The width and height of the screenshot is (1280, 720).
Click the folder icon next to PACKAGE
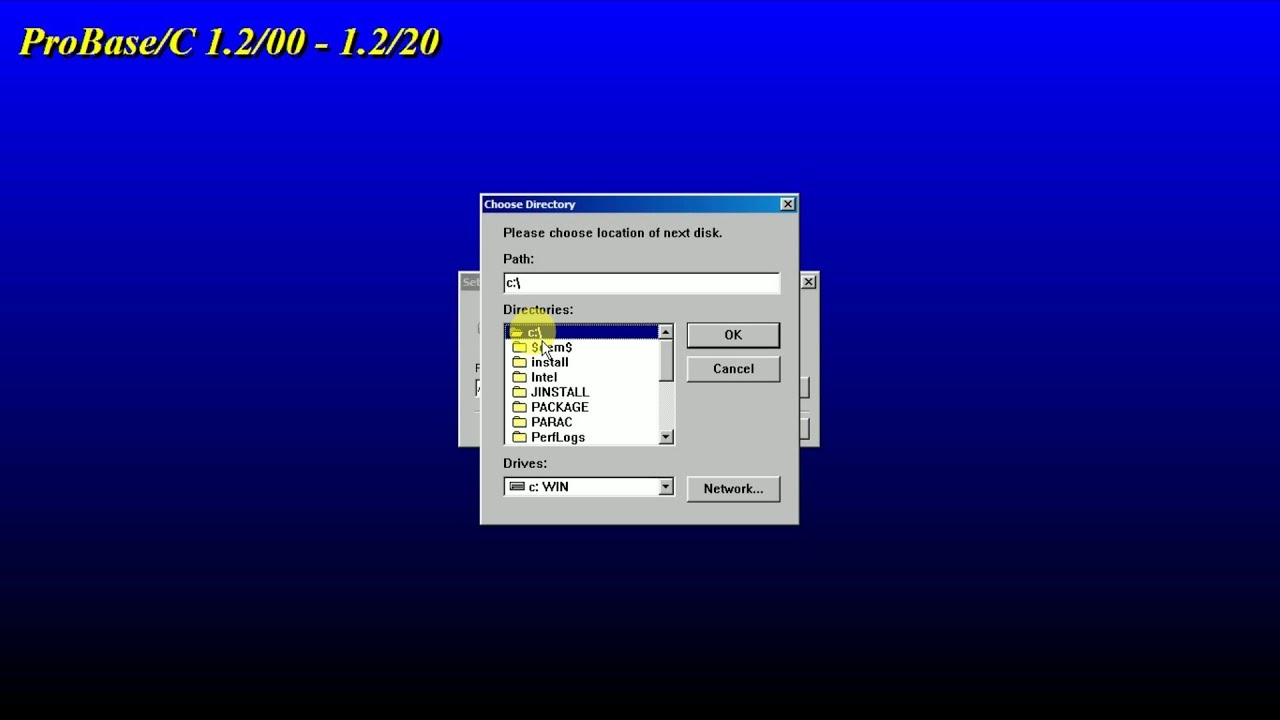point(519,407)
